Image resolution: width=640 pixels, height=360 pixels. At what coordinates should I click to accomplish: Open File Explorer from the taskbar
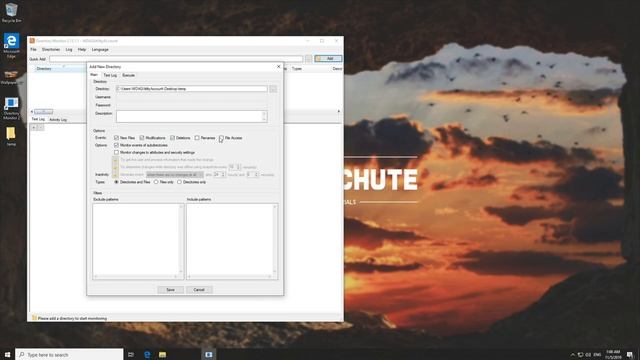[162, 354]
